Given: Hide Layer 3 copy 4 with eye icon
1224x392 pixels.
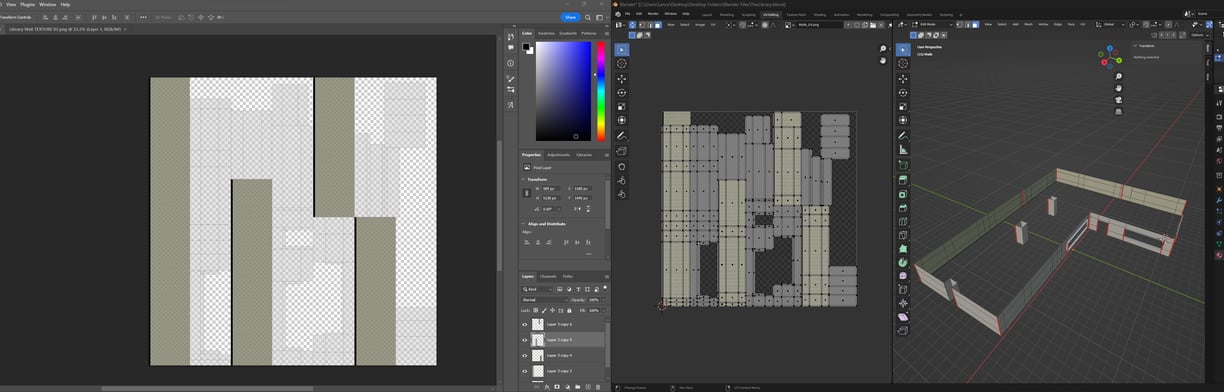Looking at the screenshot, I should point(525,355).
